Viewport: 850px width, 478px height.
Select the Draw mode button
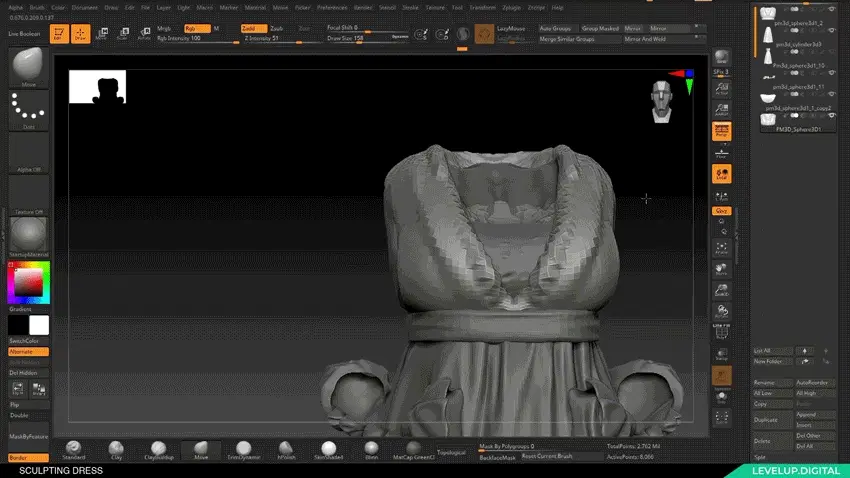pyautogui.click(x=80, y=33)
